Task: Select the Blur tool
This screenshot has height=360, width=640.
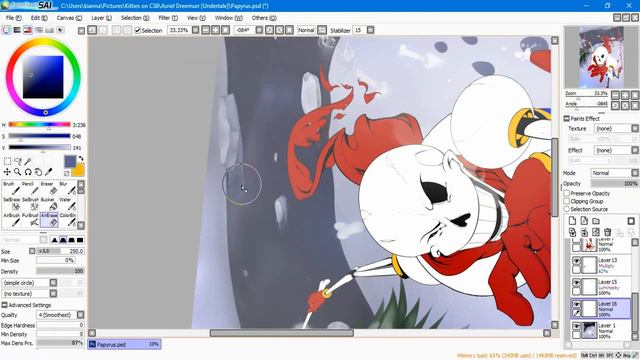Action: tap(67, 188)
